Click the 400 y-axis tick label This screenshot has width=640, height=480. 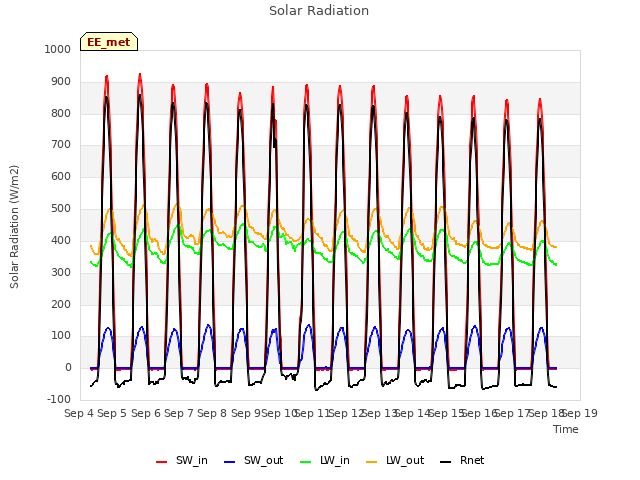61,240
